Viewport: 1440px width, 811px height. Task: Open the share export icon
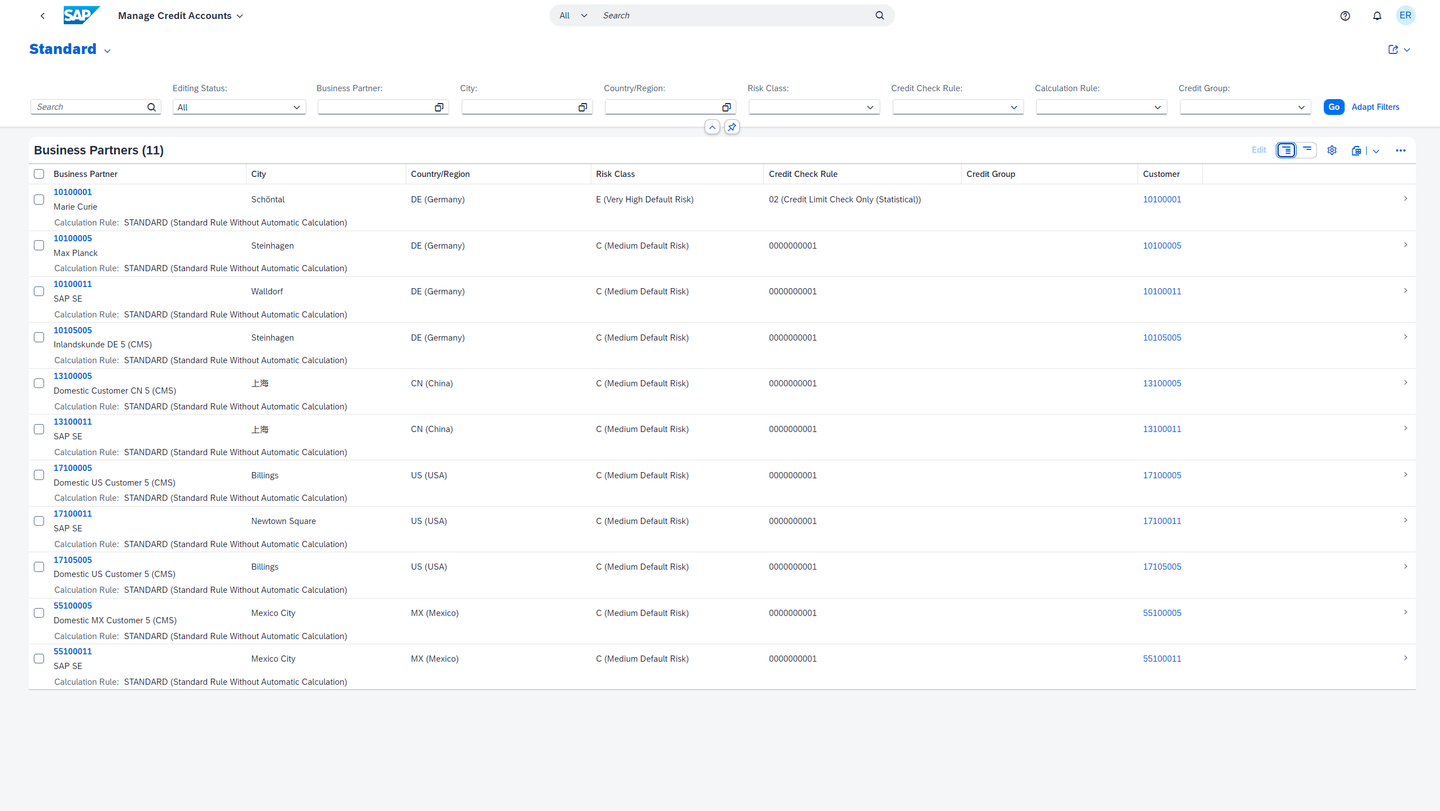tap(1393, 49)
